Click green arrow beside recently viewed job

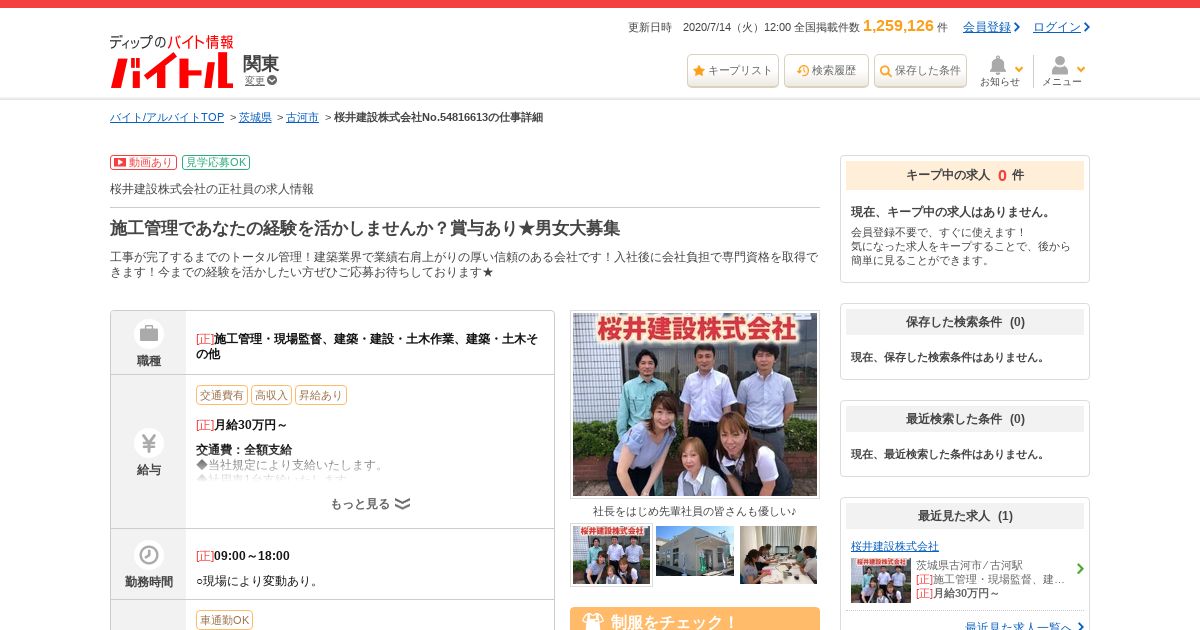[x=1080, y=569]
